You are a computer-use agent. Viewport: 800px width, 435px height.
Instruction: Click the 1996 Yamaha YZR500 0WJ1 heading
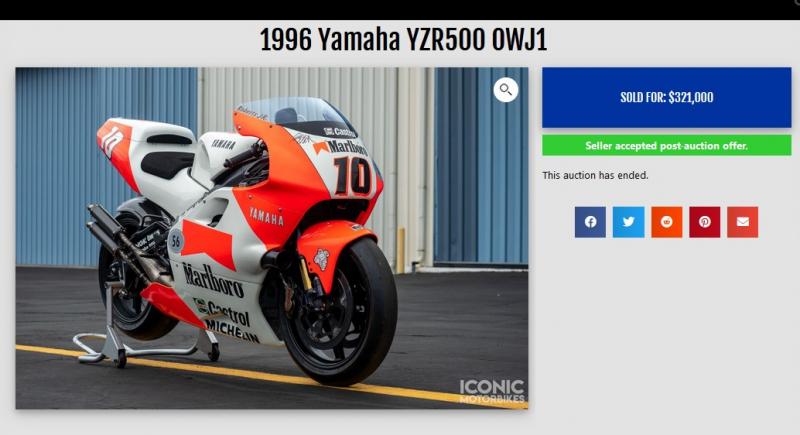(404, 40)
